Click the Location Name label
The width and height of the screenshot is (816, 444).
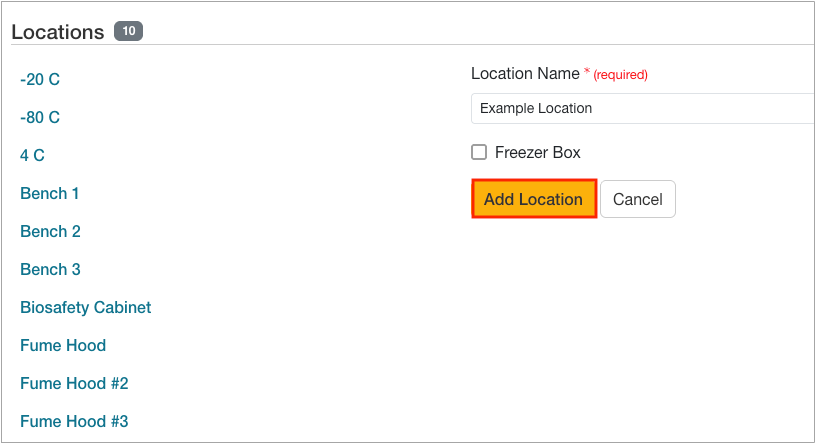(x=525, y=74)
